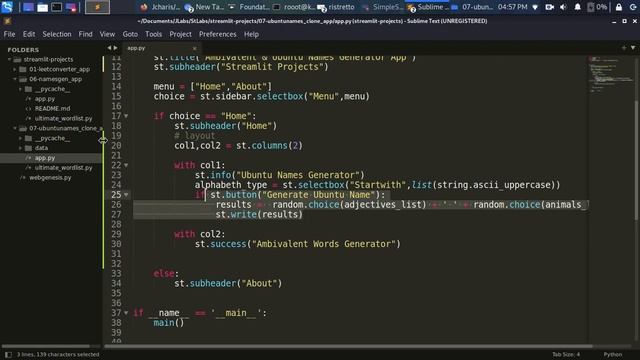Expand __pycache__ under 07-ubuntunames_clone
This screenshot has width=640, height=360.
click(20, 138)
